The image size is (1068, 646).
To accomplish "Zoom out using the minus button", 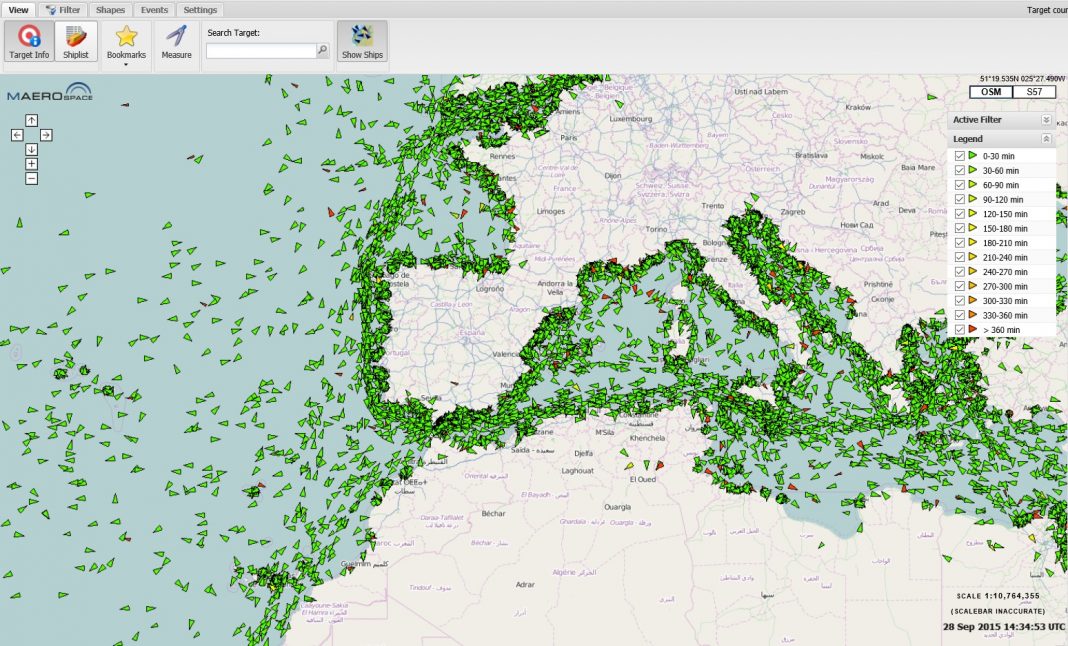I will (x=31, y=178).
